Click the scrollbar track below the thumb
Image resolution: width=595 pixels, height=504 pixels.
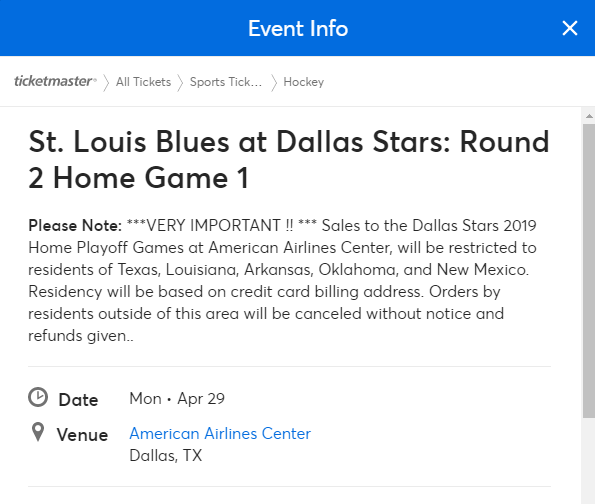click(589, 461)
